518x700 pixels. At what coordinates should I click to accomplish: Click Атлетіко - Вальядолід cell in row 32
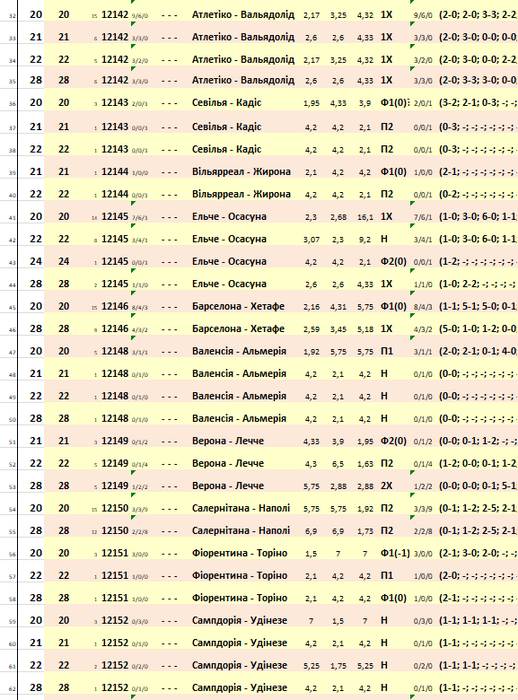click(x=243, y=15)
